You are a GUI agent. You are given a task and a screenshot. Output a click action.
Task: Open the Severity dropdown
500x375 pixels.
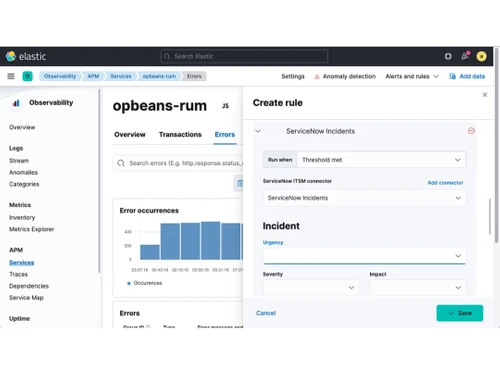pos(311,287)
